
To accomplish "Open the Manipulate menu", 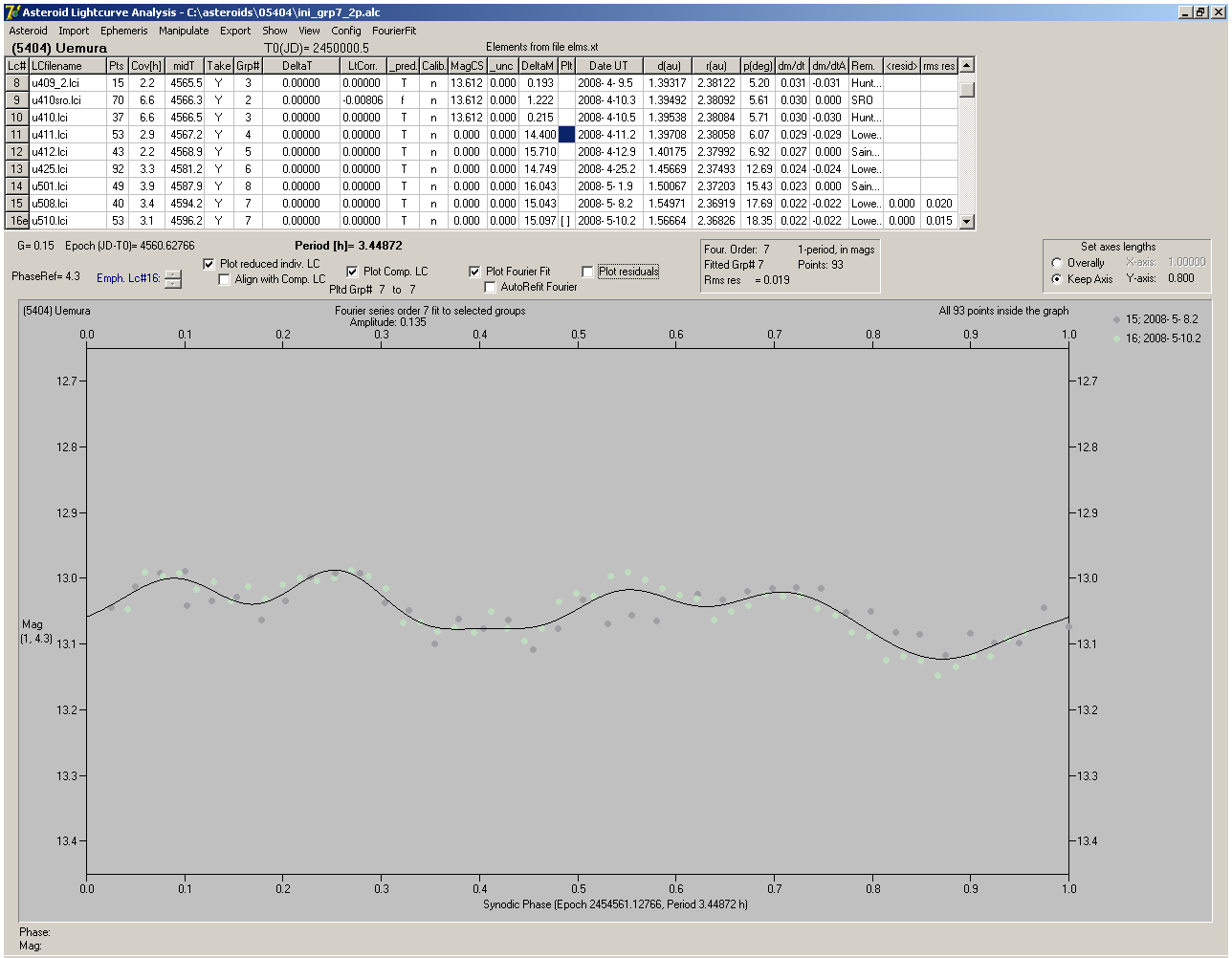I will click(184, 31).
